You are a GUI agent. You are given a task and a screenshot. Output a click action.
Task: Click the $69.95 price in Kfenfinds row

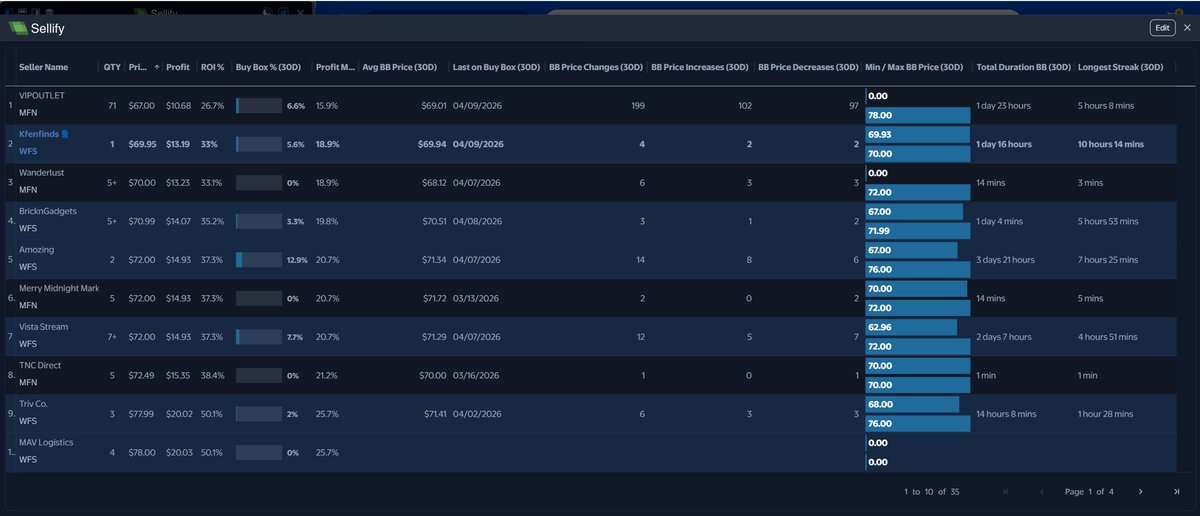[x=142, y=144]
